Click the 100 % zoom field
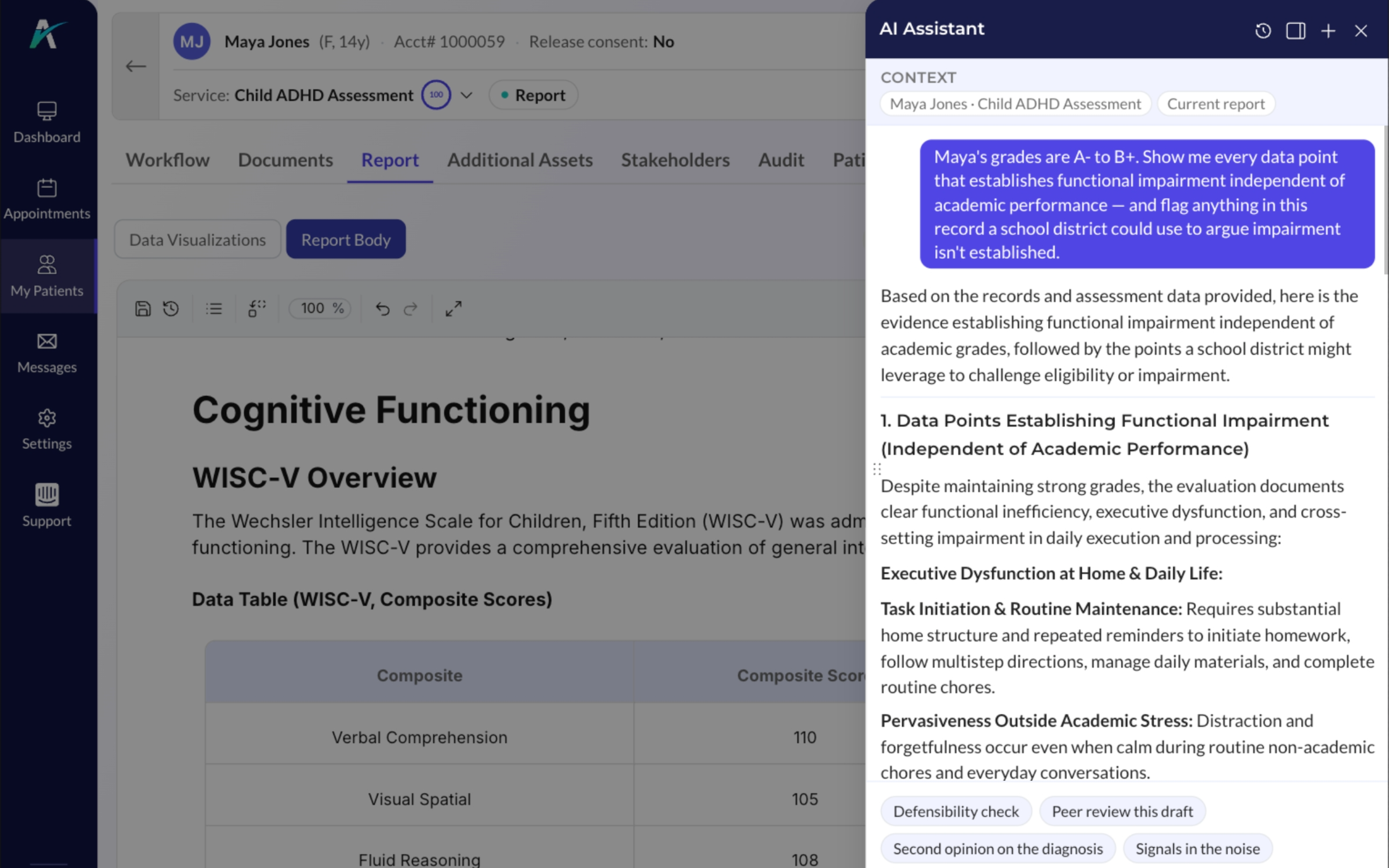This screenshot has height=868, width=1389. tap(320, 308)
